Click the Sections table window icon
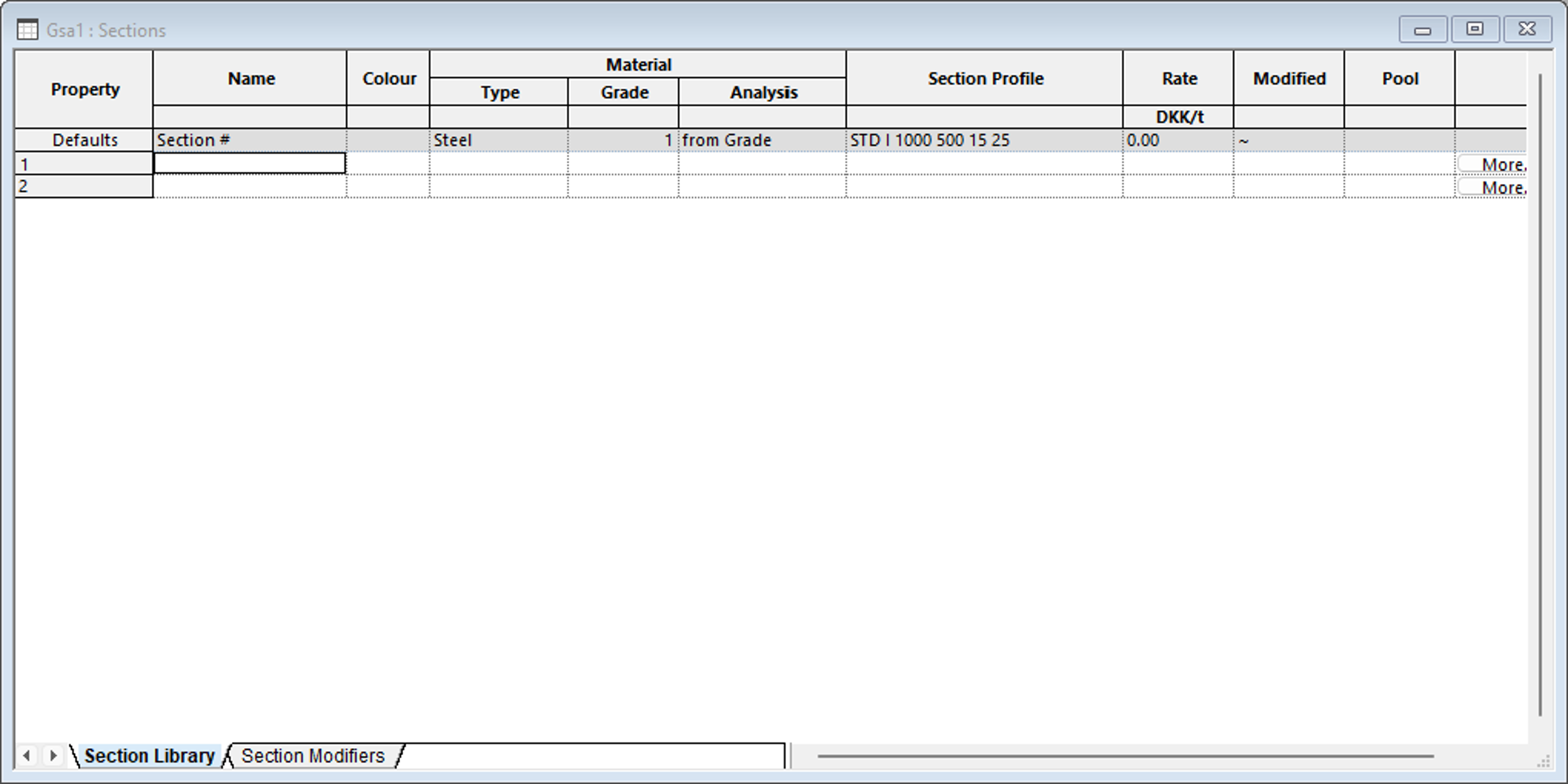 [x=27, y=29]
